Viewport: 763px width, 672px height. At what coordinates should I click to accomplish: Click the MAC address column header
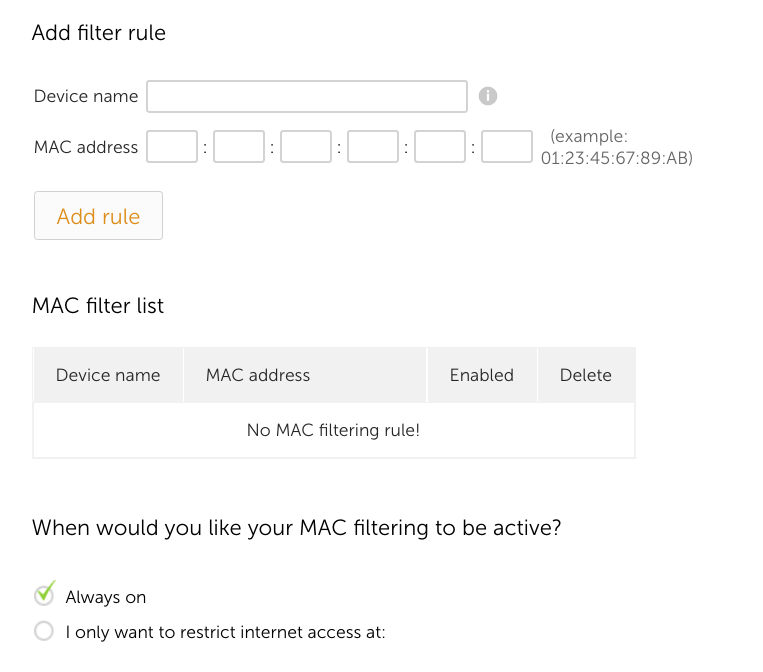(305, 375)
